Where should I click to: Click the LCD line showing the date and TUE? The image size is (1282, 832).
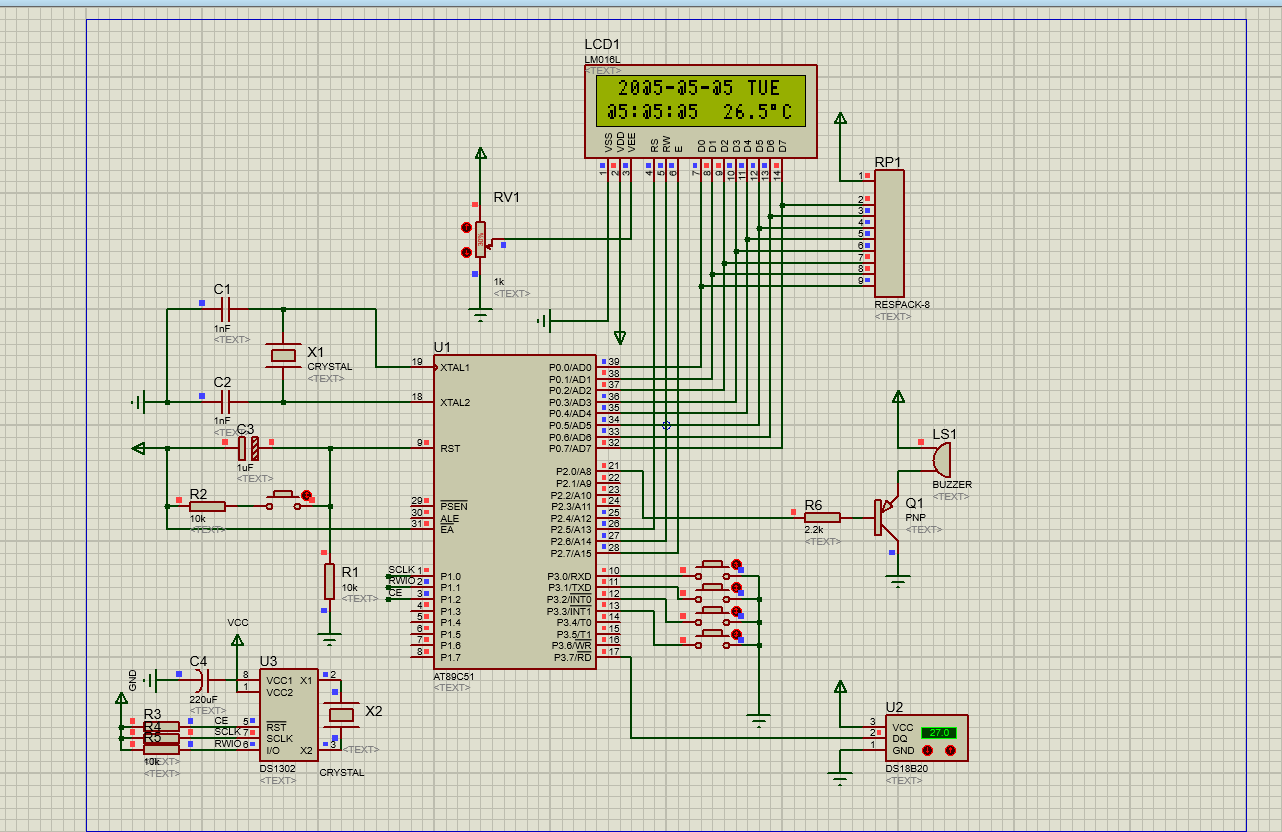(x=700, y=88)
